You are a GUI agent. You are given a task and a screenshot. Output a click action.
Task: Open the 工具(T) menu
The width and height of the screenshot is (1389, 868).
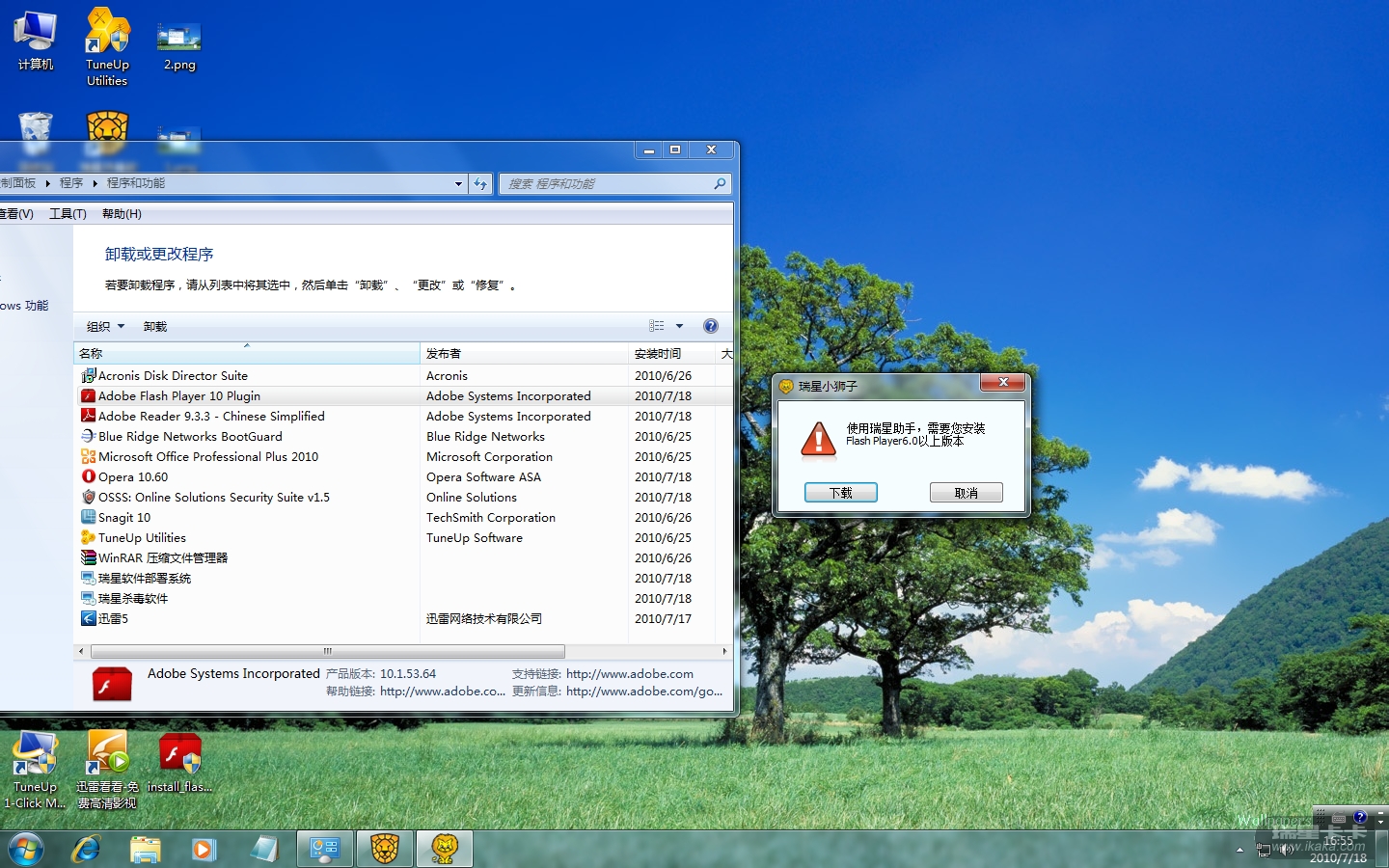point(68,214)
